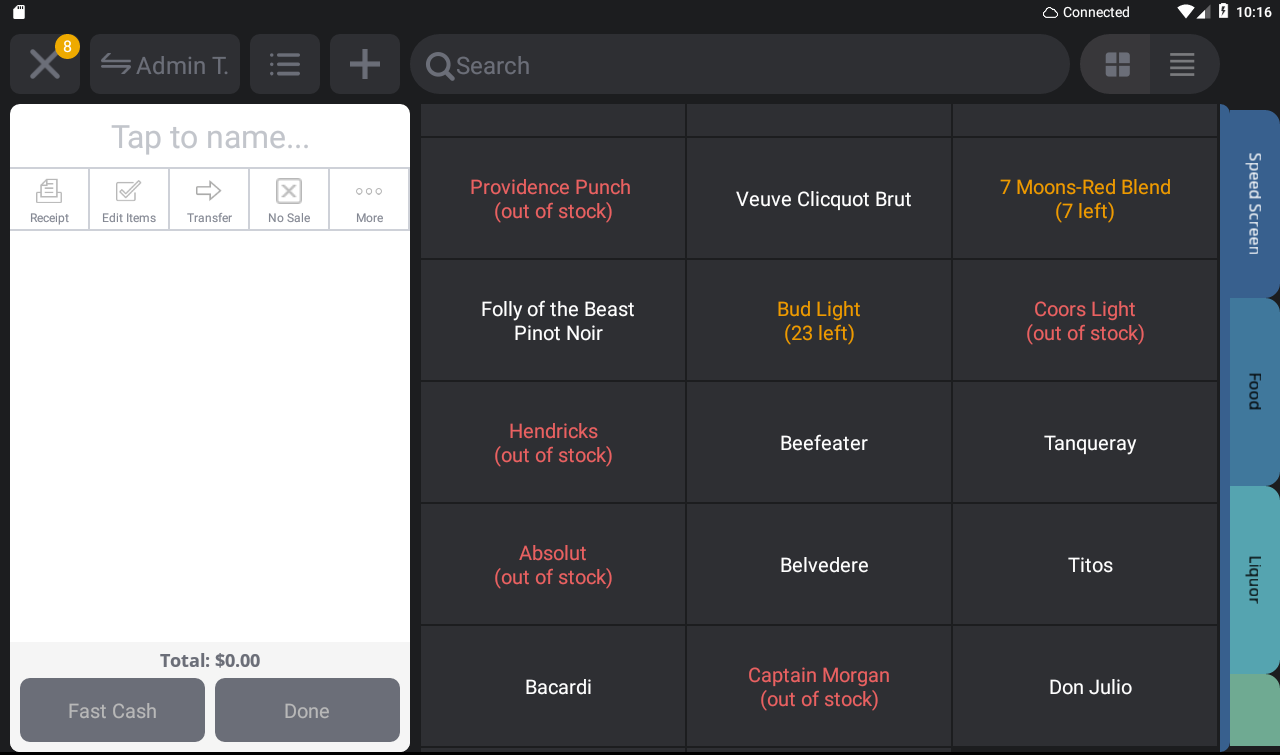Screen dimensions: 1280x755
Task: Record a No Sale
Action: [x=289, y=200]
